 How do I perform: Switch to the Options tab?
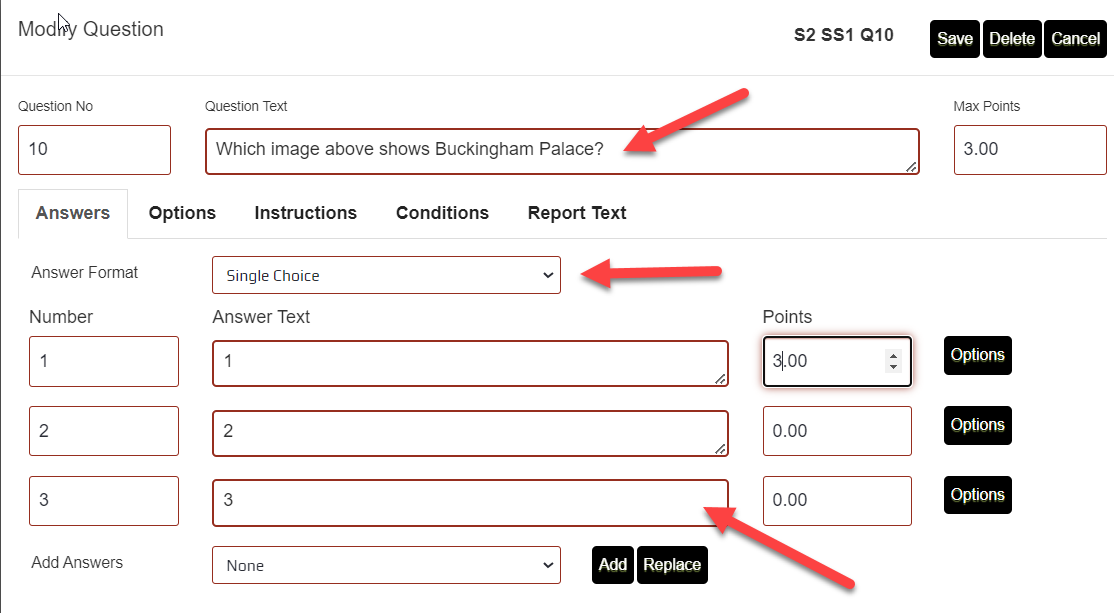182,213
